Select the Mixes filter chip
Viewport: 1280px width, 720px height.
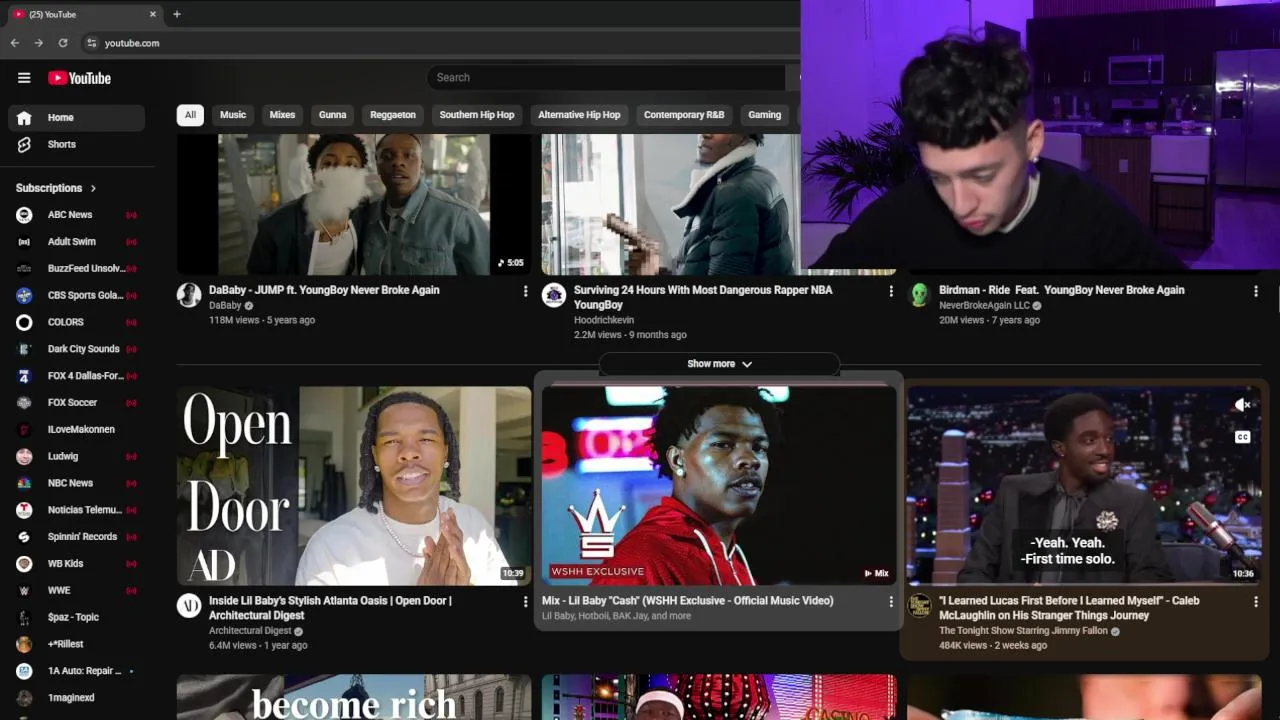click(282, 115)
